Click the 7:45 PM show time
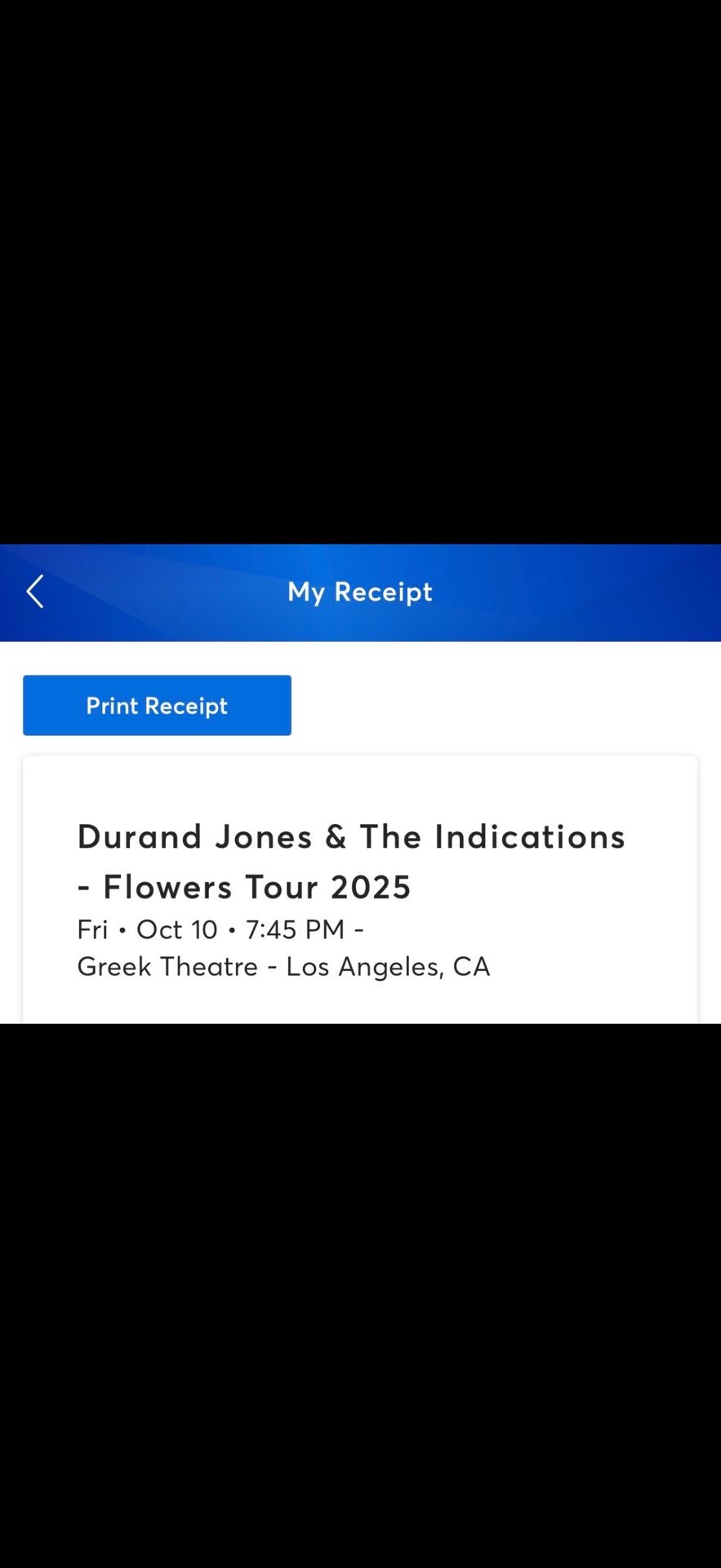This screenshot has height=1568, width=721. (x=295, y=929)
